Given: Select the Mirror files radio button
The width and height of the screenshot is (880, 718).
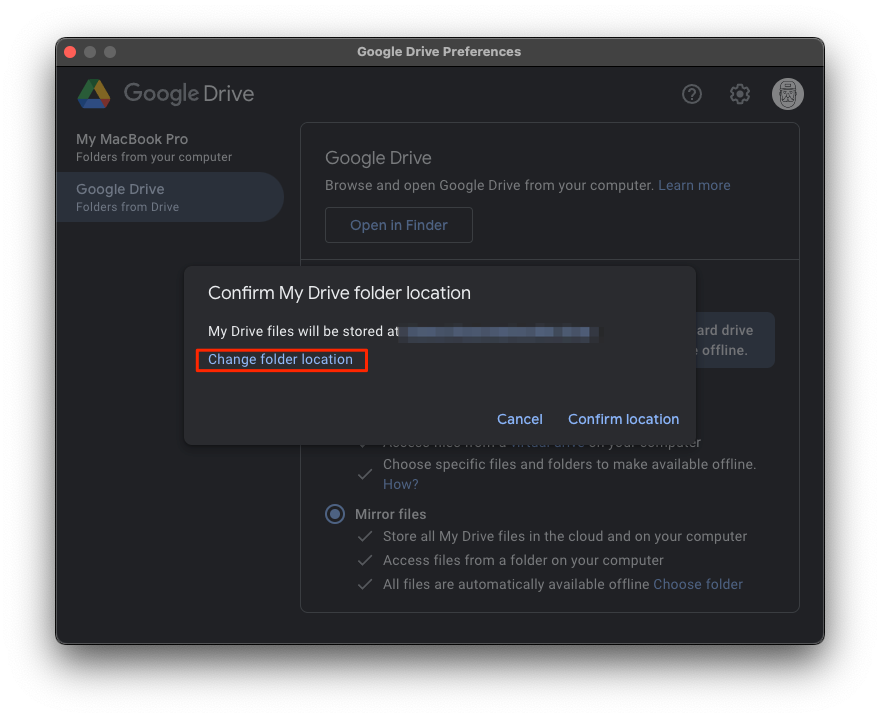Looking at the screenshot, I should [x=335, y=514].
